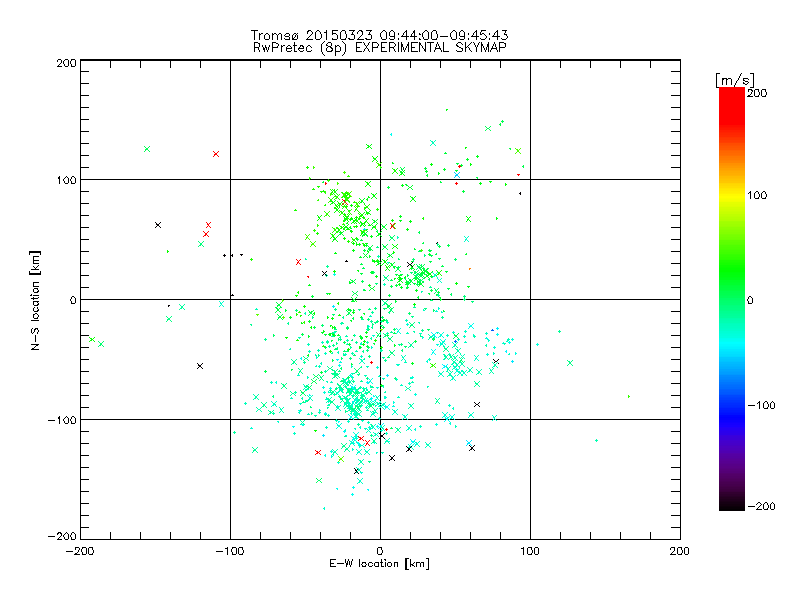
Task: Click the cyan X marker near (127, -53) km
Action: click(x=570, y=363)
